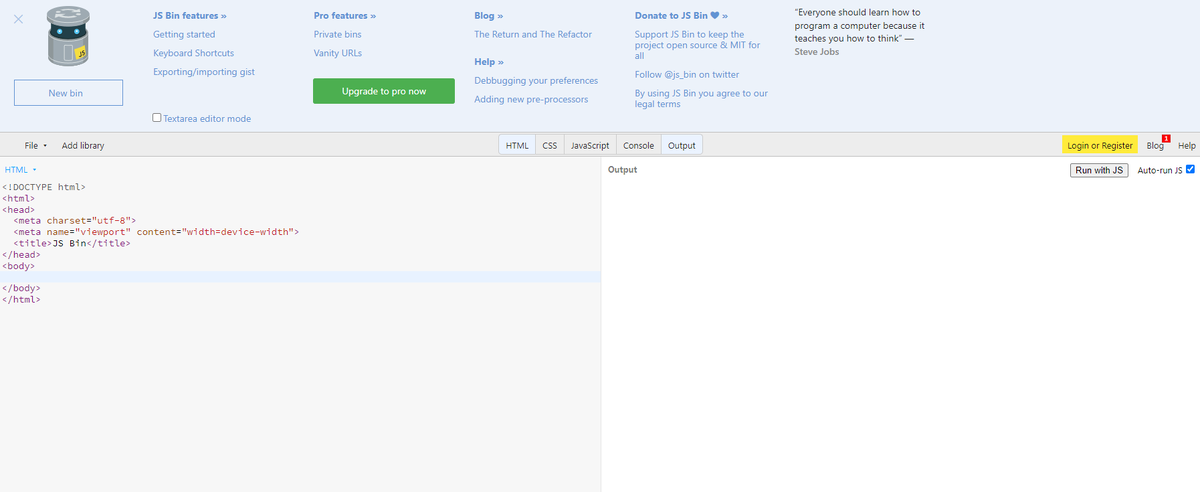Click the Run with JS button
The width and height of the screenshot is (1200, 492).
[1099, 170]
